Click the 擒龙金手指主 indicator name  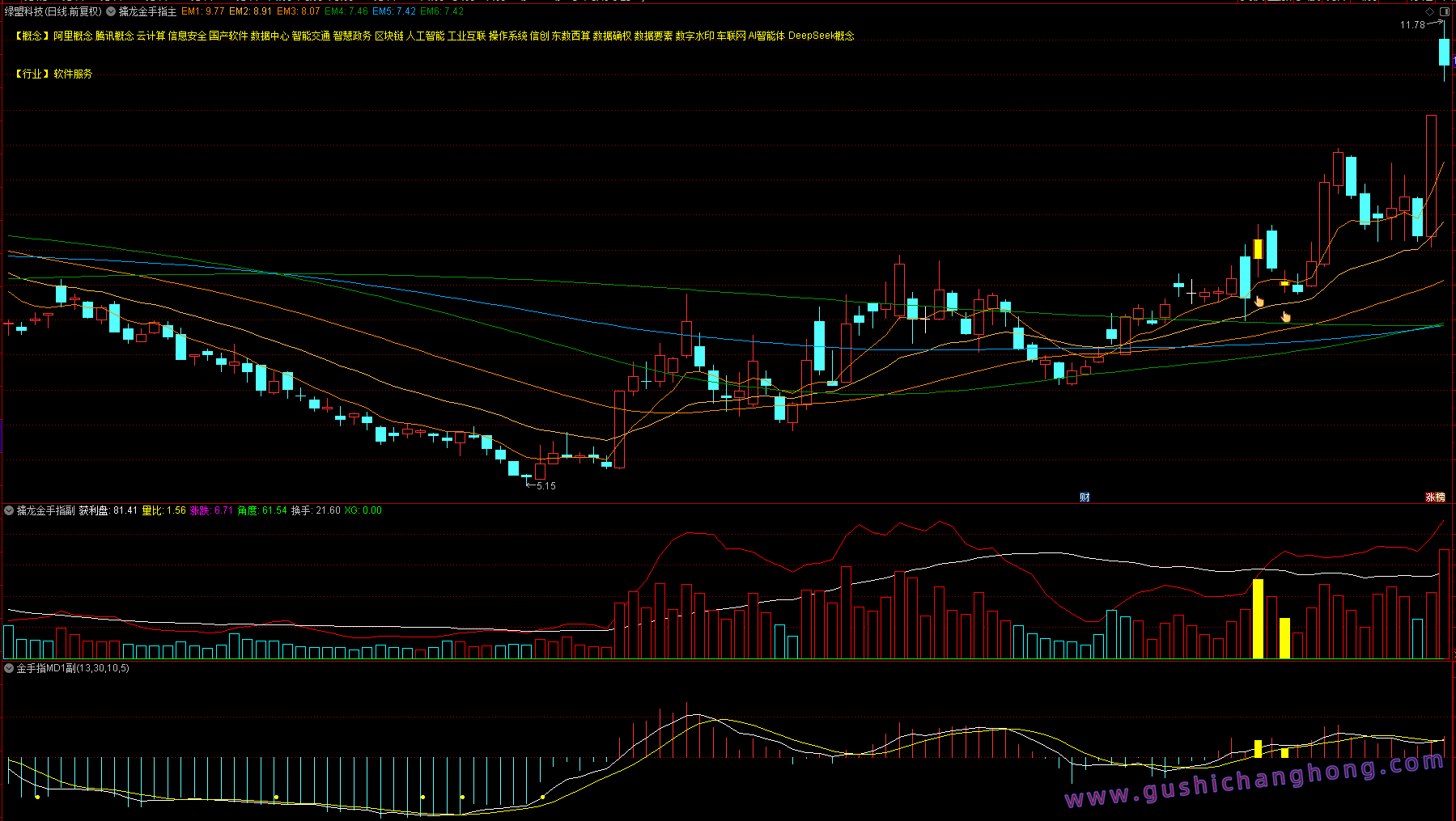pyautogui.click(x=147, y=11)
